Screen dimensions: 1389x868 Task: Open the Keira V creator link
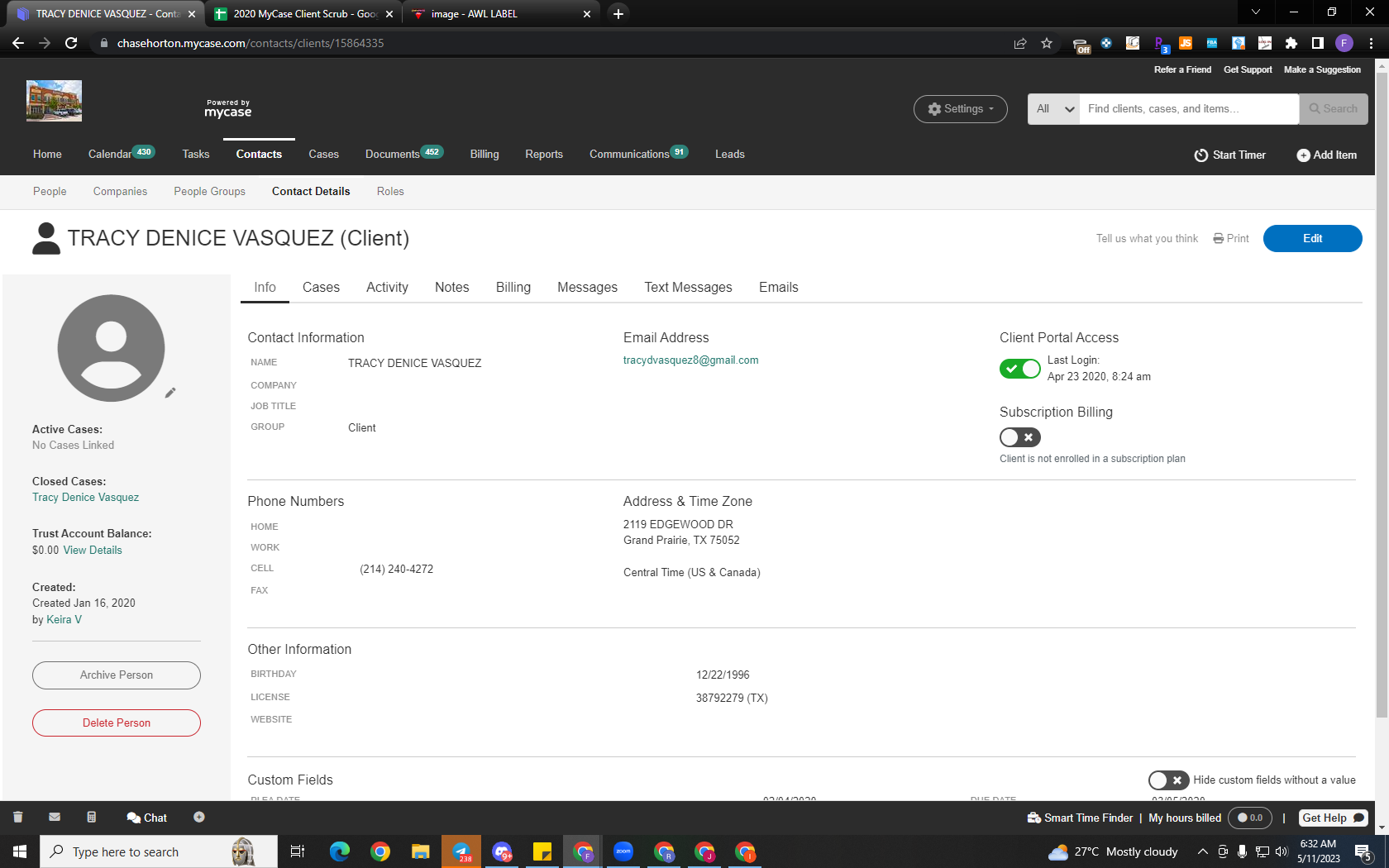coord(64,620)
